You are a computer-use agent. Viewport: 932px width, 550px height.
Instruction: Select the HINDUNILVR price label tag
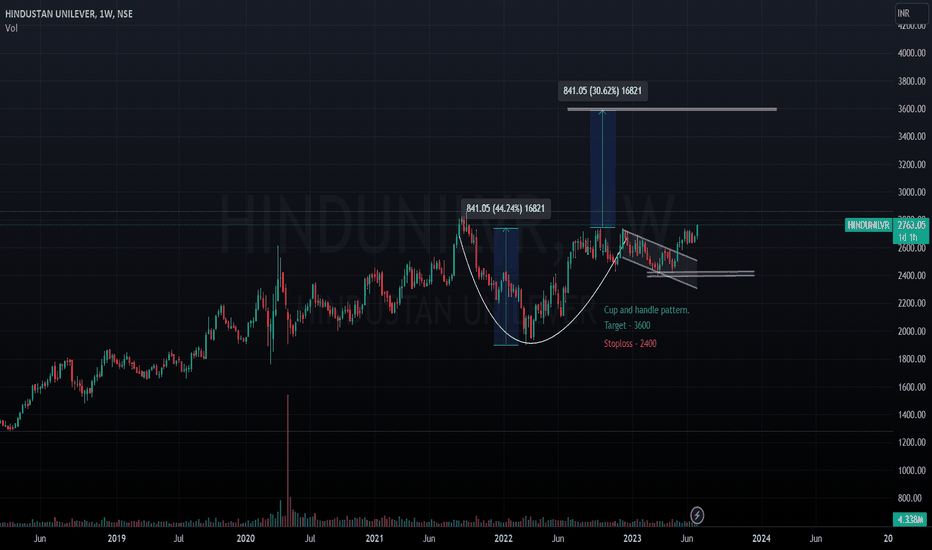coord(868,225)
